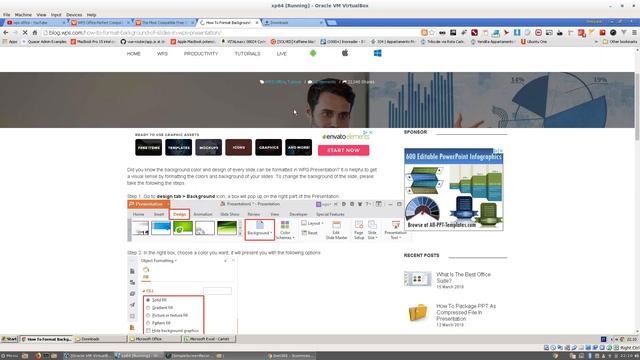Open the Design tab in ribbon image

click(x=179, y=214)
